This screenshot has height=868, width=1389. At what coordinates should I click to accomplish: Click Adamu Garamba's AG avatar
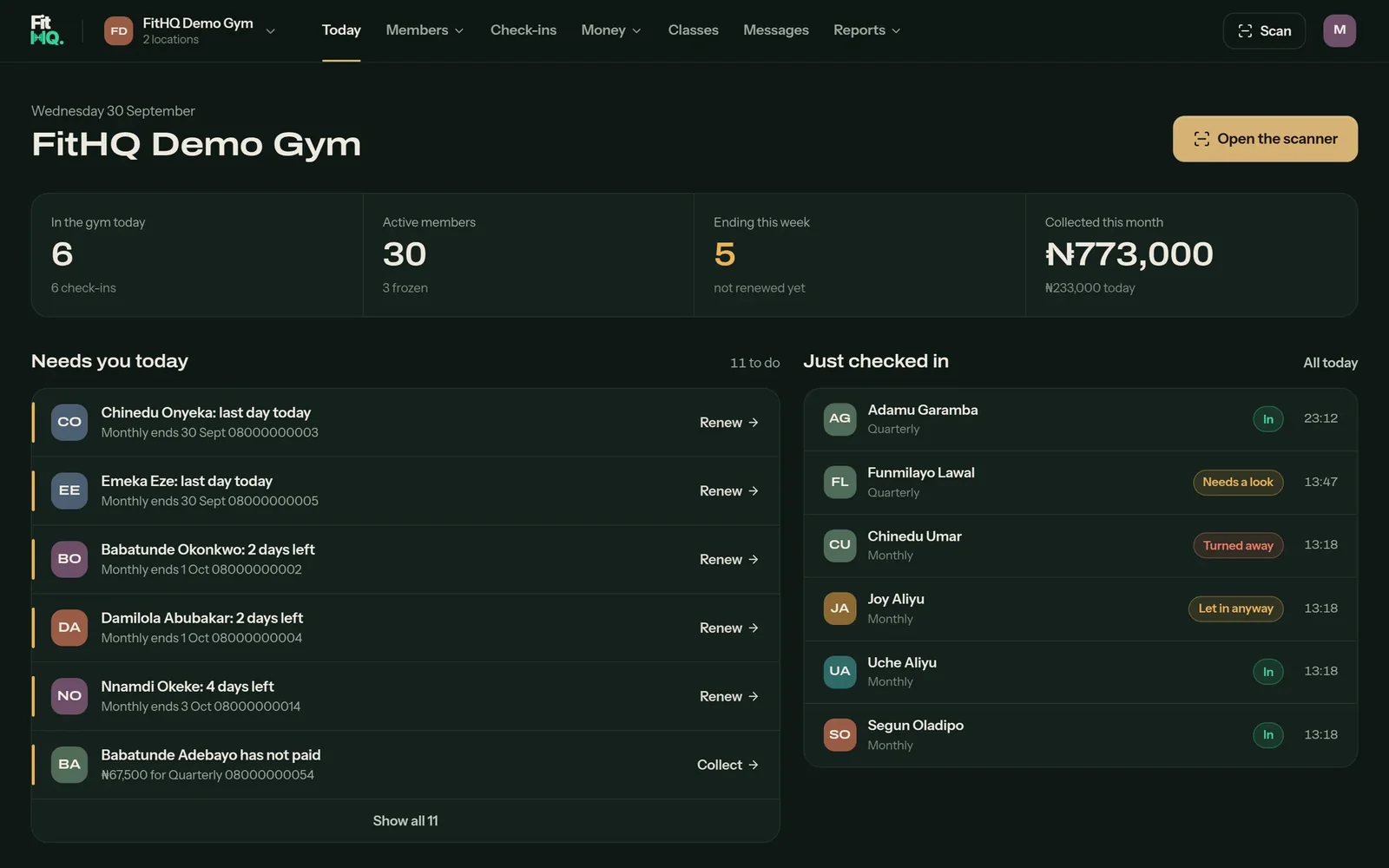[839, 418]
